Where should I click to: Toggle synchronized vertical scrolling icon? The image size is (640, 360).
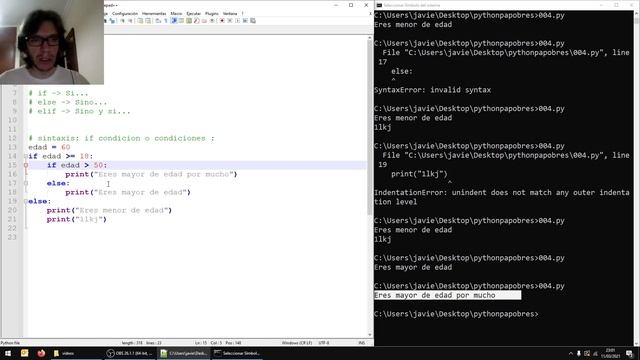pos(140,20)
